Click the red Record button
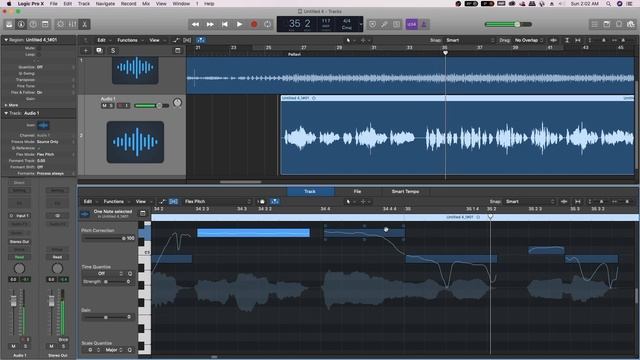 (254, 24)
